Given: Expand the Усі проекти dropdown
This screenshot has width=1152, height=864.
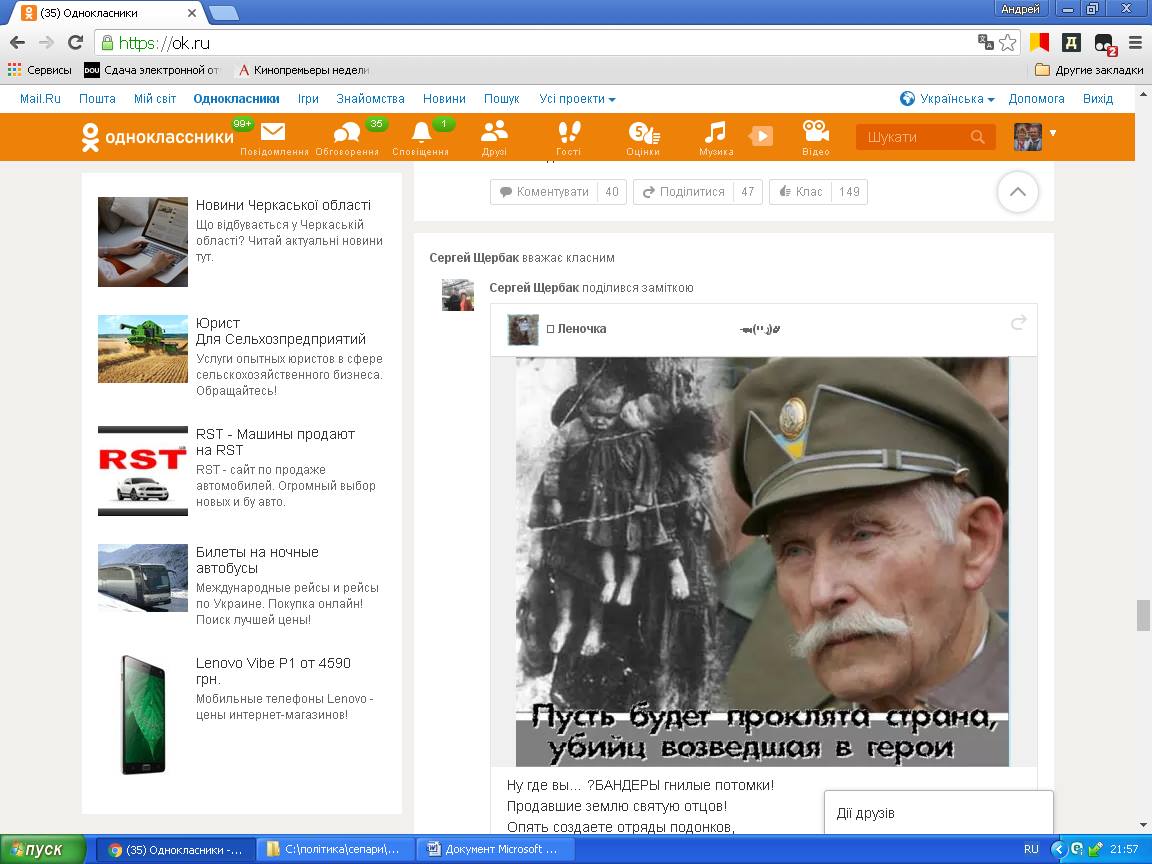Looking at the screenshot, I should coord(577,99).
